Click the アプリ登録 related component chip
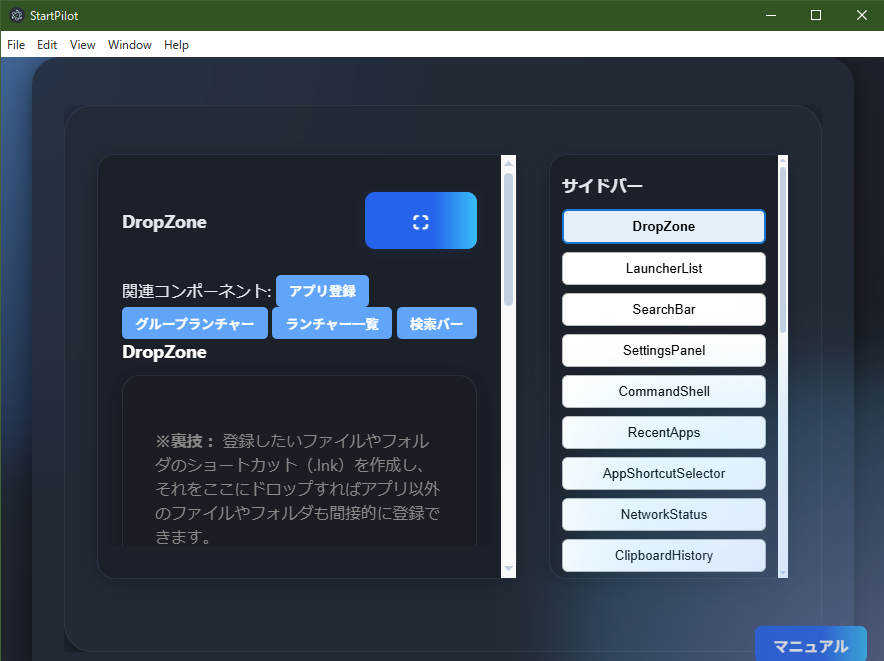The width and height of the screenshot is (884, 661). (x=322, y=291)
